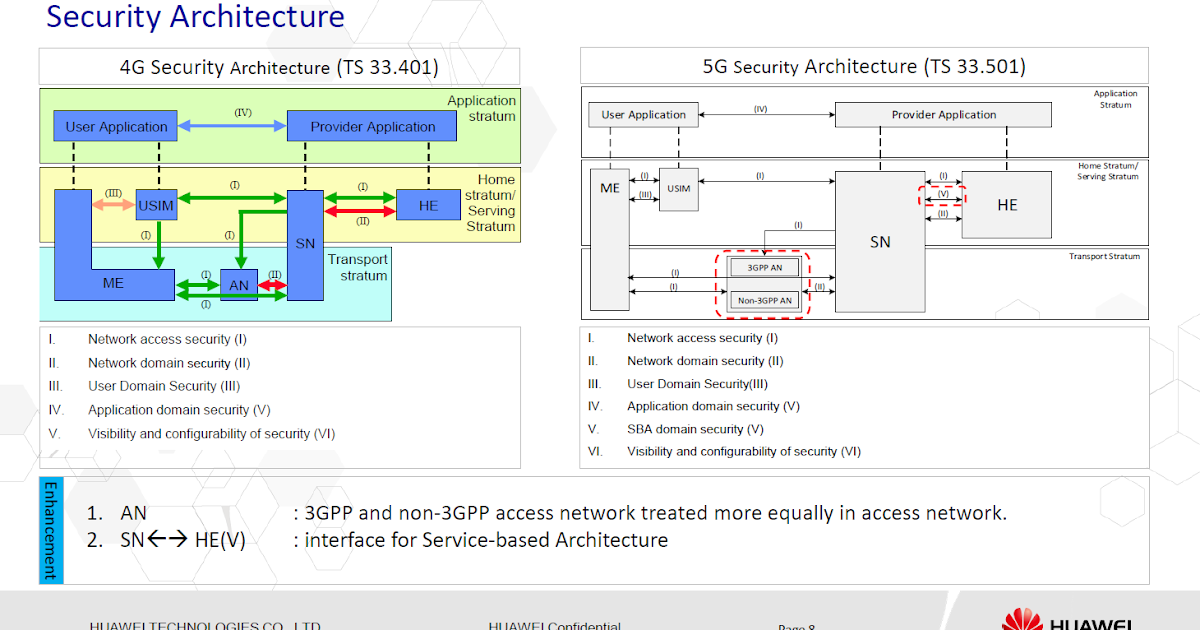Viewport: 1200px width, 630px height.
Task: Select the Non-3GPP AN box
Action: point(765,299)
